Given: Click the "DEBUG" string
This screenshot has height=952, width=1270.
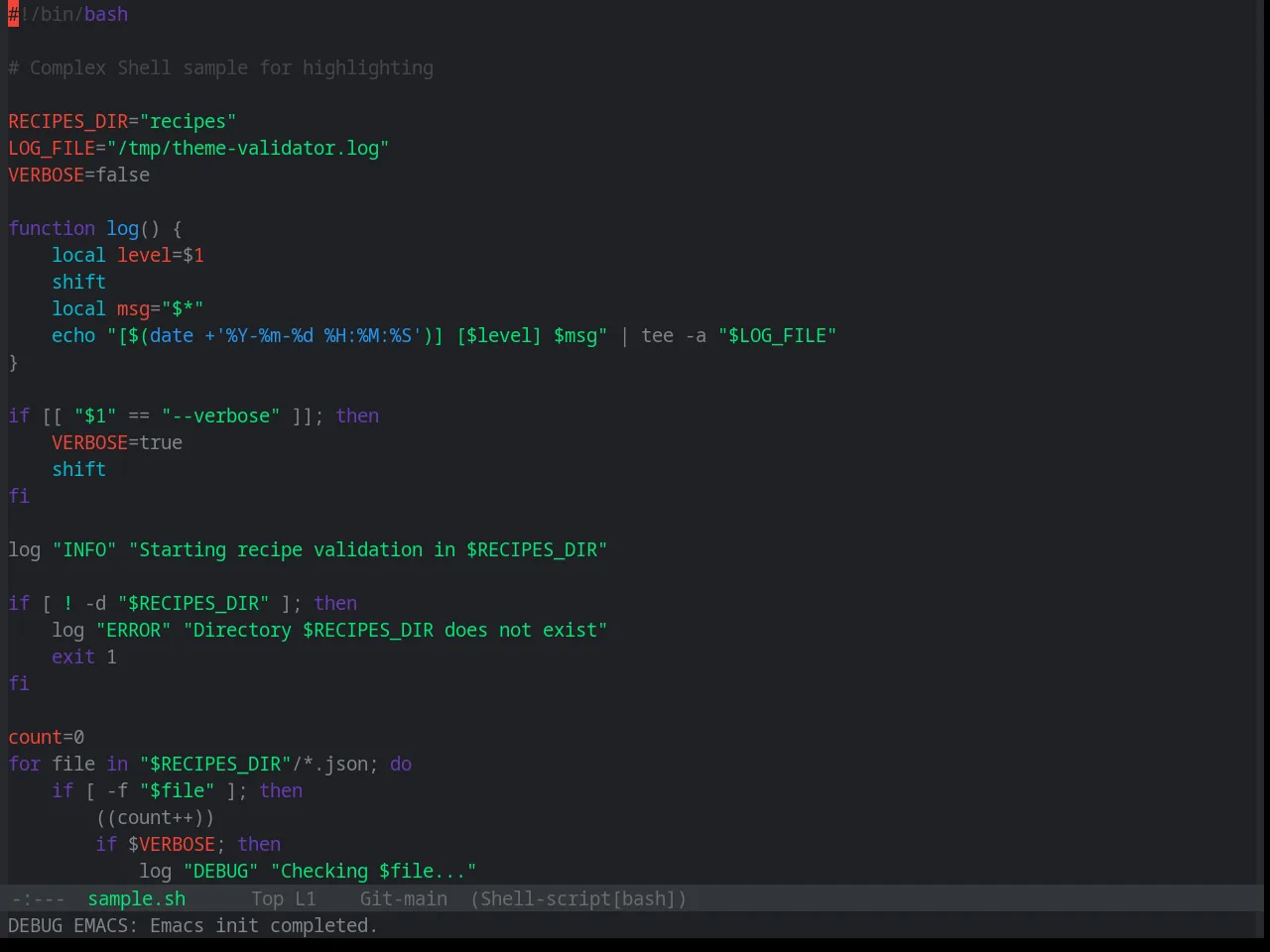Looking at the screenshot, I should [x=220, y=871].
